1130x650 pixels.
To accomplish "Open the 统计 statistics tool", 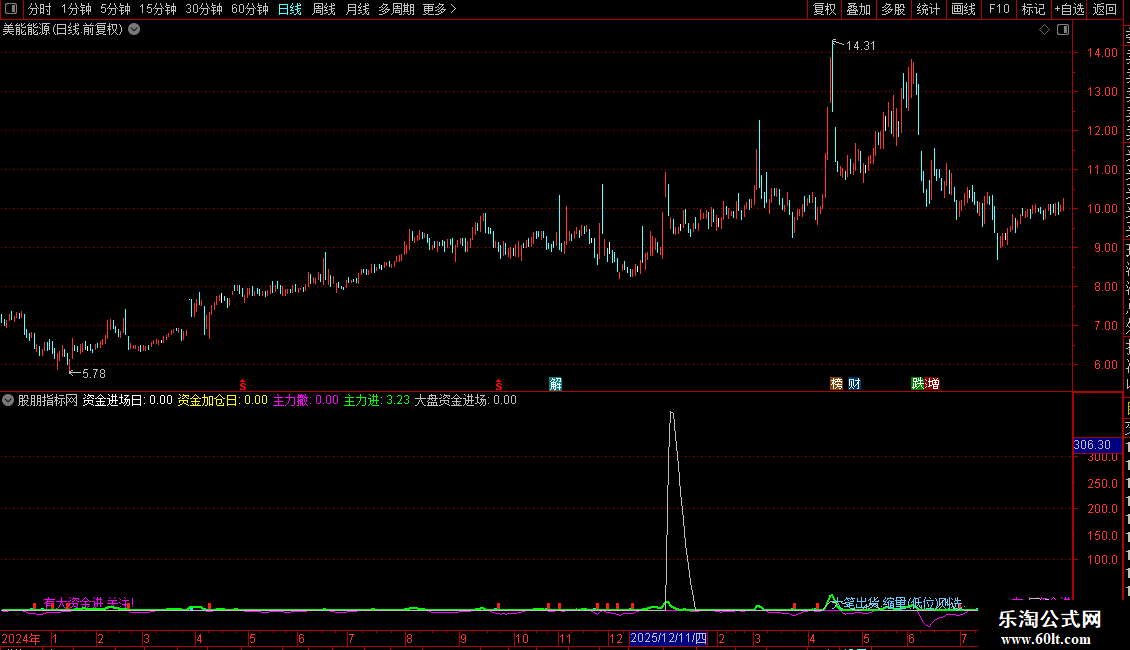I will click(927, 9).
